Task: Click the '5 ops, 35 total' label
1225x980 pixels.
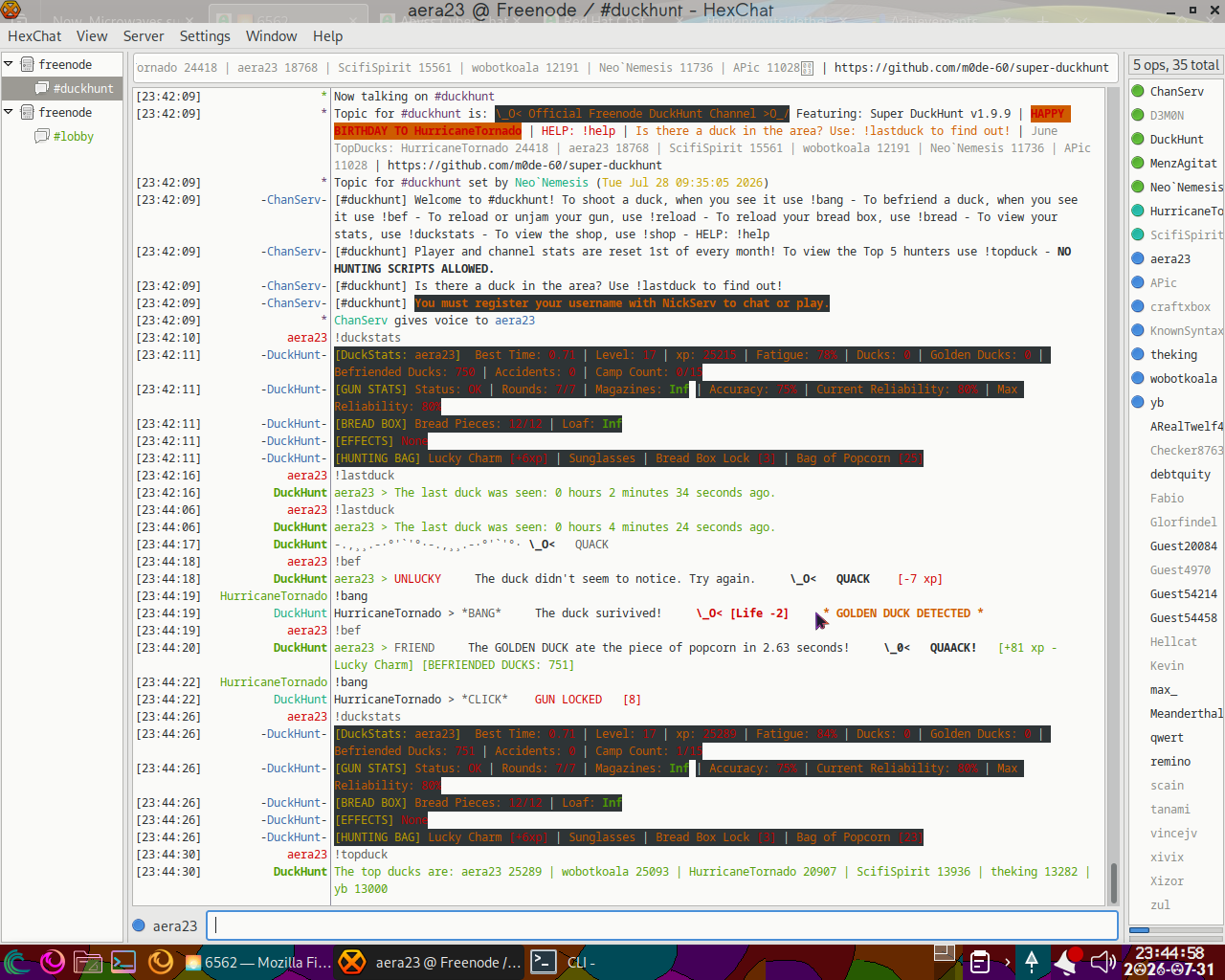Action: tap(1176, 65)
